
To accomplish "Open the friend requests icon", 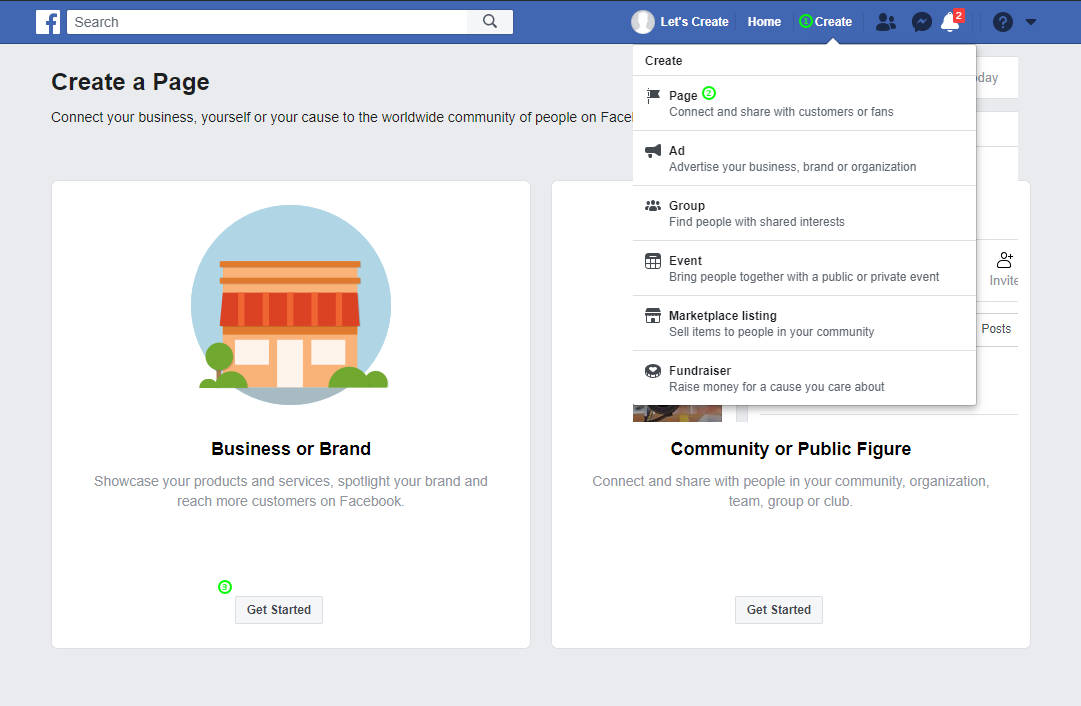I will (885, 21).
